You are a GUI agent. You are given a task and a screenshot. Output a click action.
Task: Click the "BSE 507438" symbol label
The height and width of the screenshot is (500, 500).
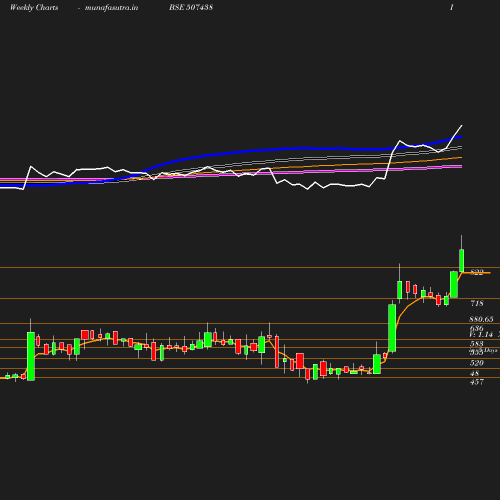click(x=191, y=7)
